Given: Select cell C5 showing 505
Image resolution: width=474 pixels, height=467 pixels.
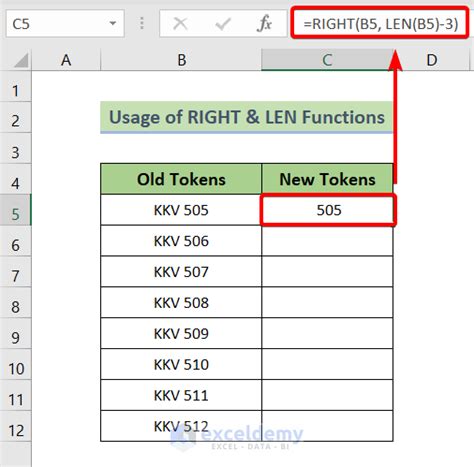Looking at the screenshot, I should click(x=328, y=210).
